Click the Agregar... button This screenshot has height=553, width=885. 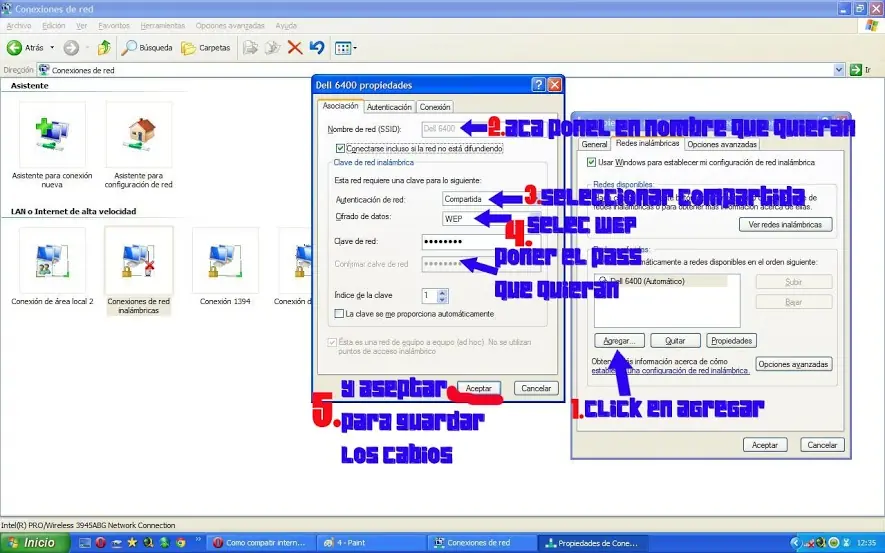pos(619,341)
